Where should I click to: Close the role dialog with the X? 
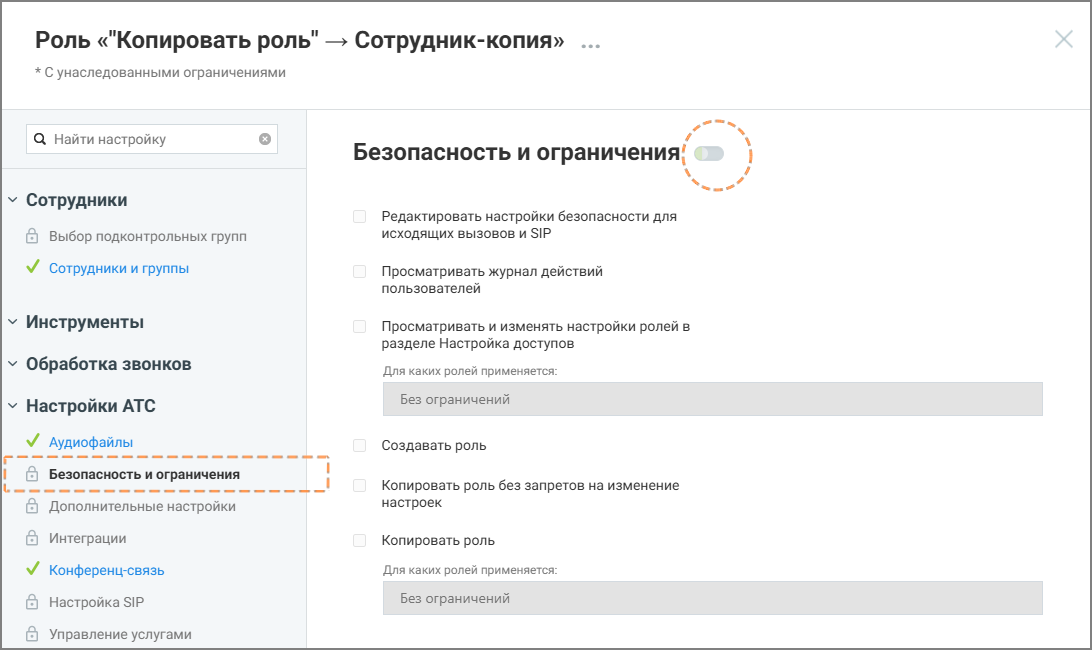[x=1063, y=39]
